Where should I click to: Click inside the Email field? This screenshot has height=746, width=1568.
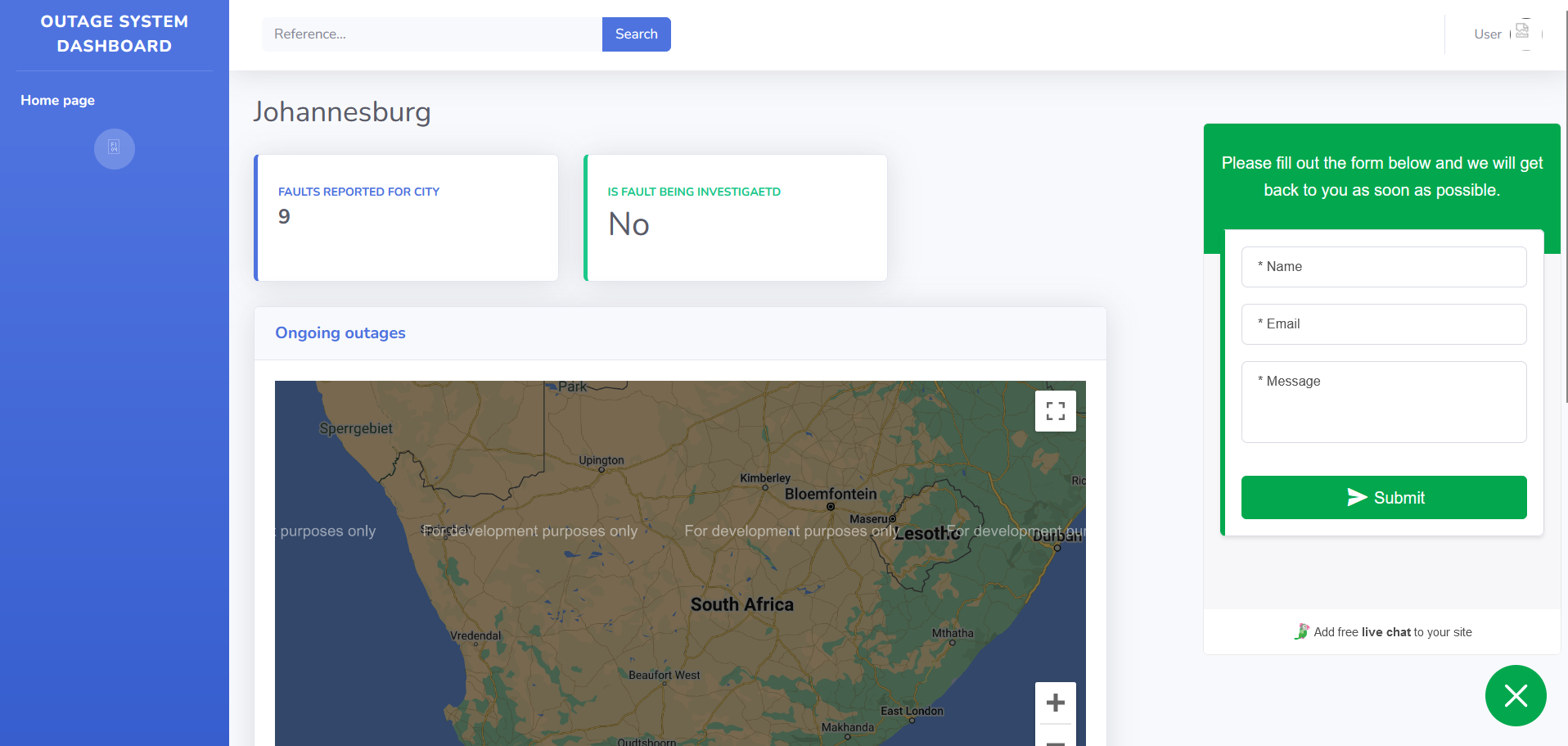1383,323
